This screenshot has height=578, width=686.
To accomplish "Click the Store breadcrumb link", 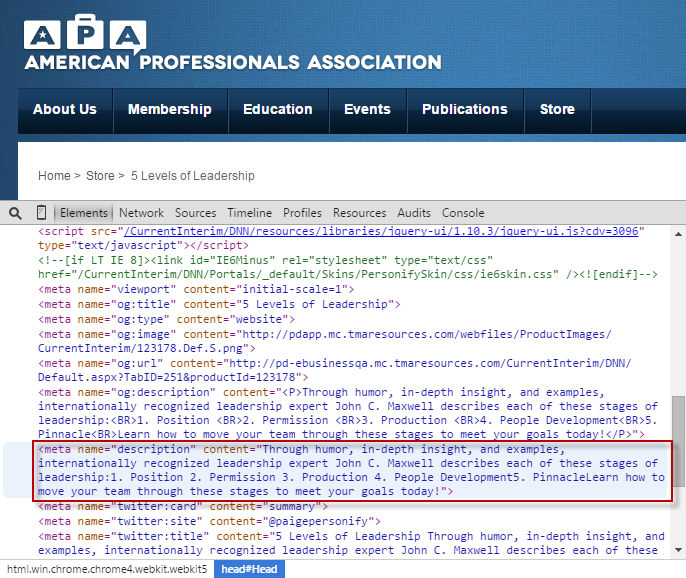I will tap(100, 176).
